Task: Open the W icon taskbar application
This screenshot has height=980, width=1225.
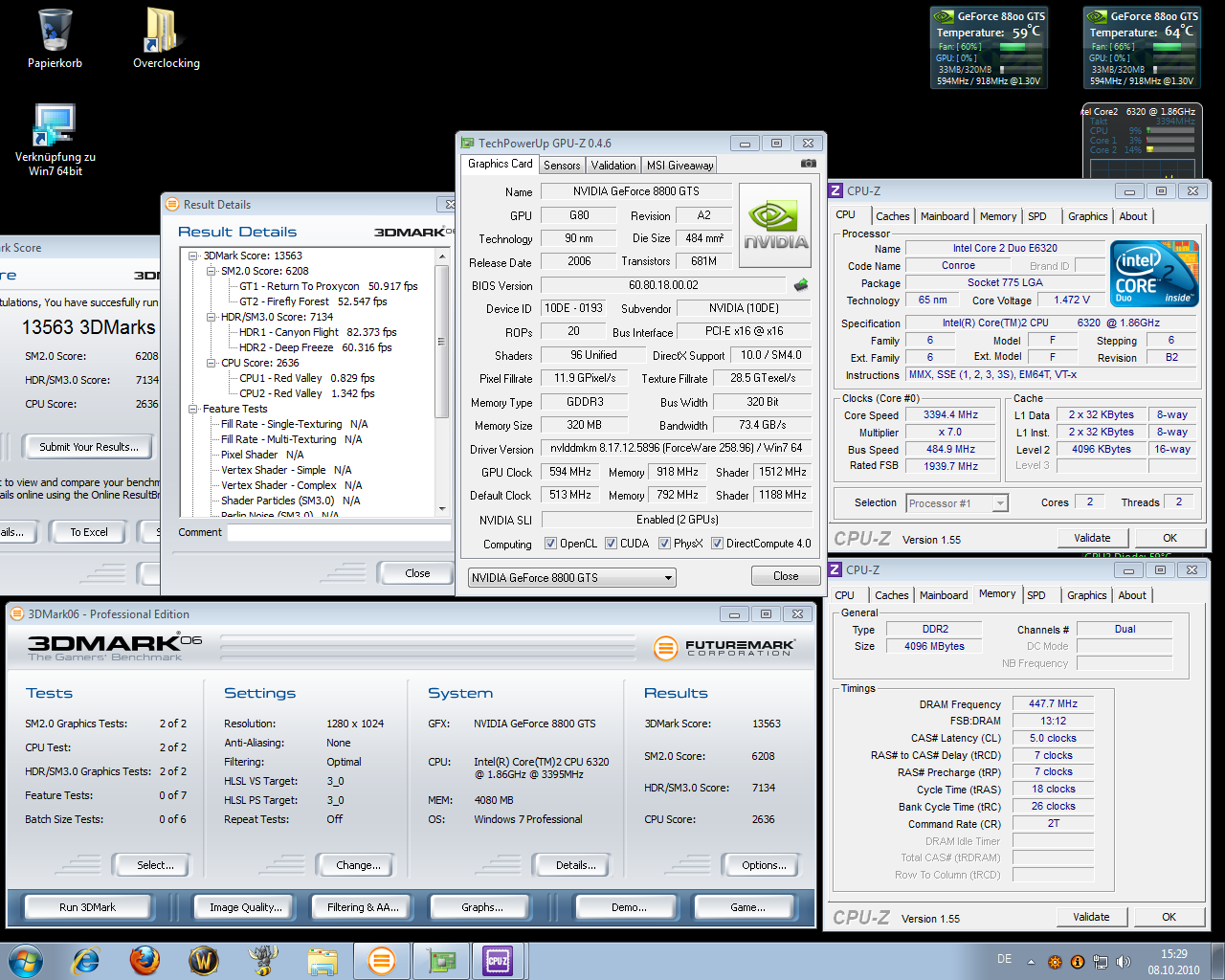Action: coord(204,960)
